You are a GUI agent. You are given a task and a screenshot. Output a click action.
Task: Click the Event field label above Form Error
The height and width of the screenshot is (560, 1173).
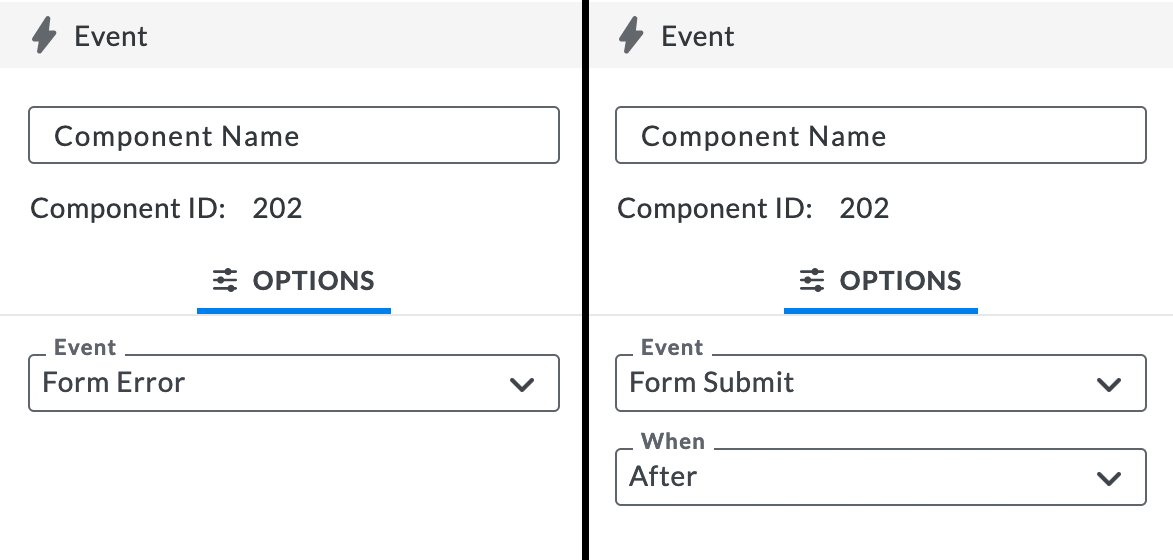click(x=85, y=348)
